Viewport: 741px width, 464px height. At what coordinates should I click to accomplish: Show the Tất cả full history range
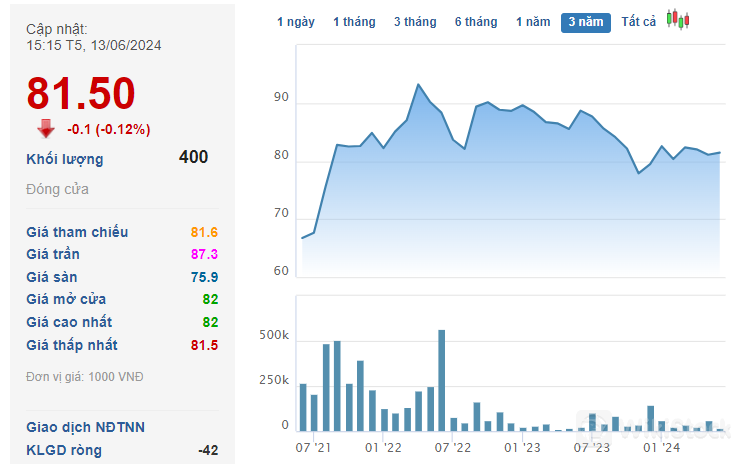coord(638,22)
